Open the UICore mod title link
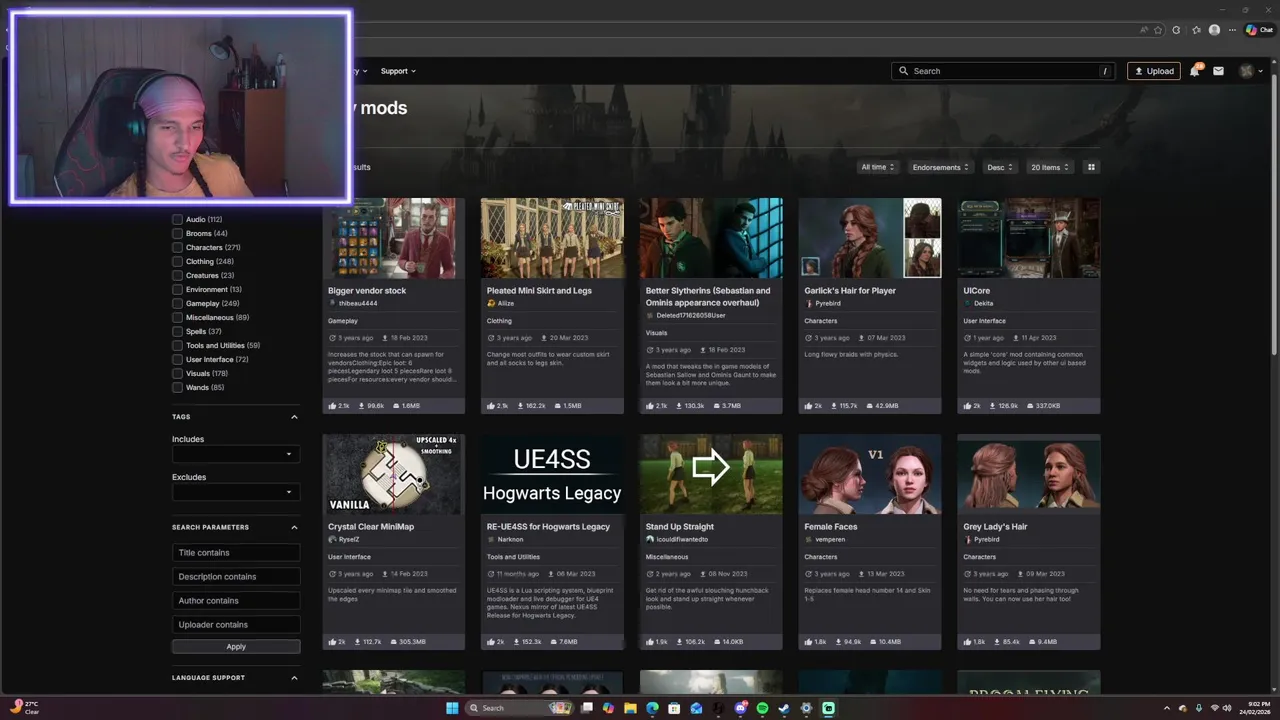The width and height of the screenshot is (1280, 720). click(976, 290)
